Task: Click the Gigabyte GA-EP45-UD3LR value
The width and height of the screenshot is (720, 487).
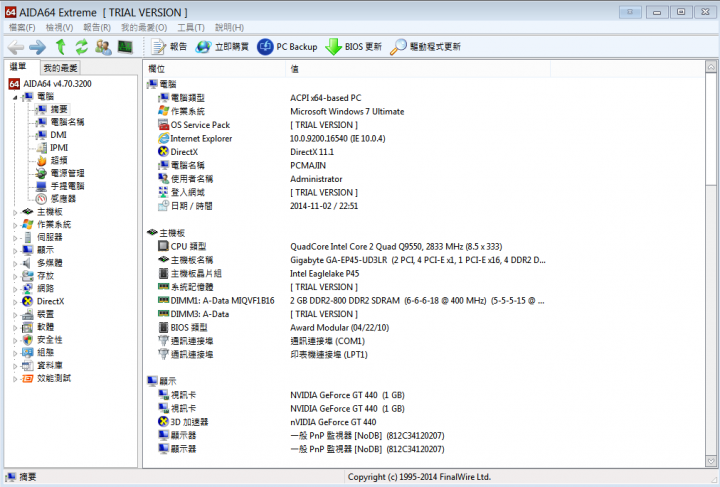Action: (418, 260)
